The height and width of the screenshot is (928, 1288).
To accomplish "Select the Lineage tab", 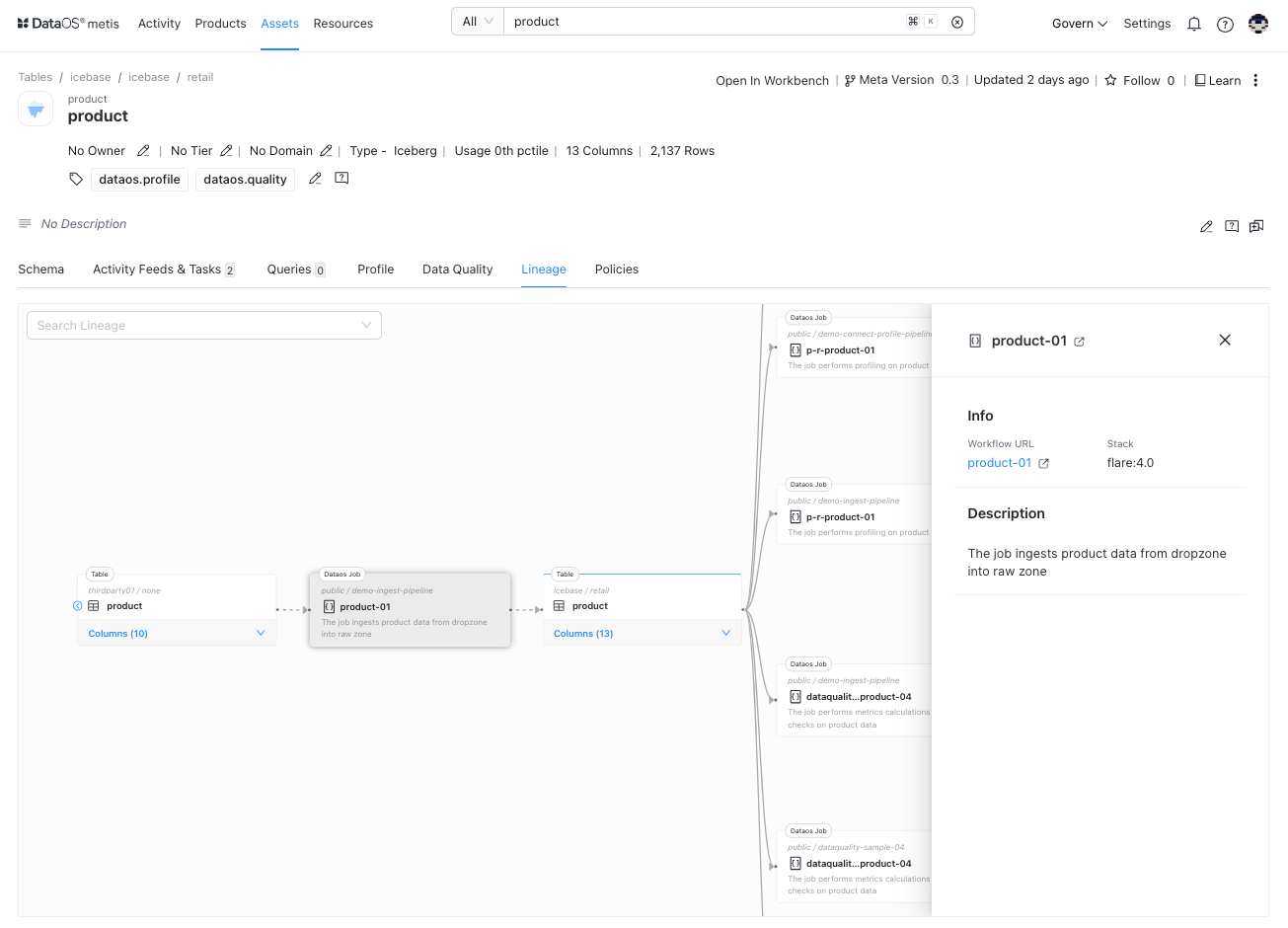I will point(544,270).
